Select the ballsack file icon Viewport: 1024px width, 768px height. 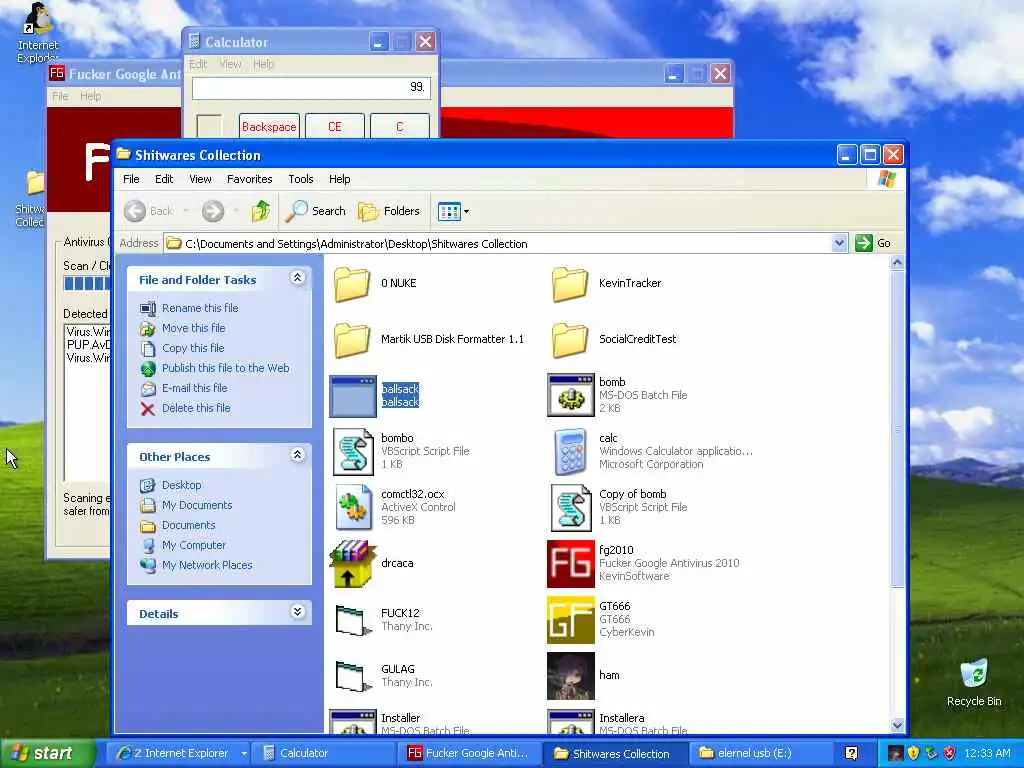coord(353,396)
